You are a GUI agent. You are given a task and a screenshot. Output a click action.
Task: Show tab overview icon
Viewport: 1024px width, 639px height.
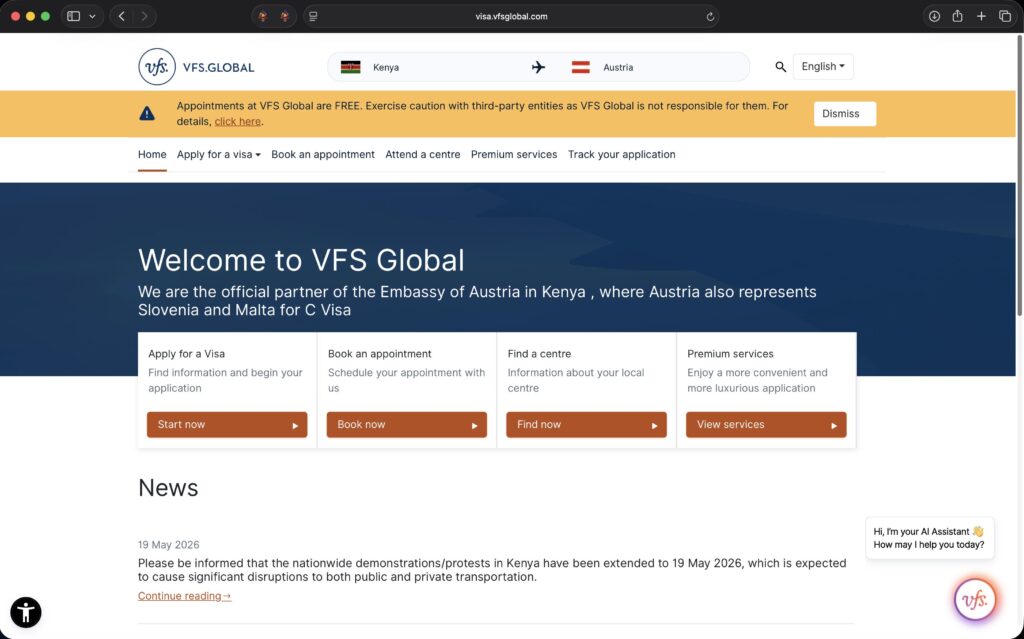click(x=1005, y=16)
